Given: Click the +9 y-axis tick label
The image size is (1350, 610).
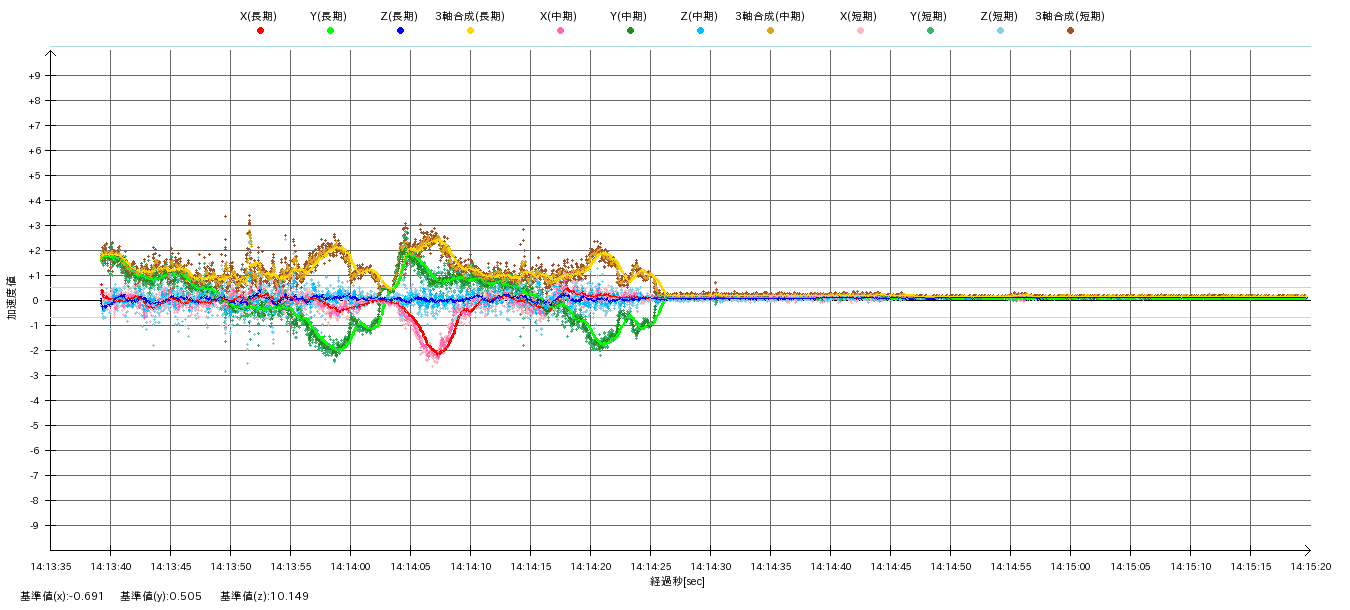Looking at the screenshot, I should [x=34, y=76].
